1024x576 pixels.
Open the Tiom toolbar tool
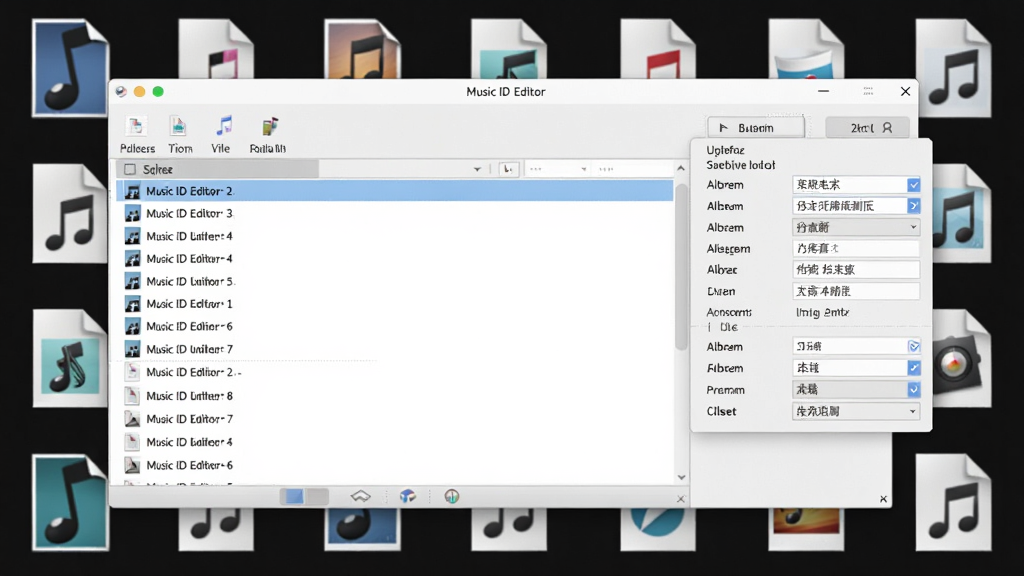click(x=178, y=127)
